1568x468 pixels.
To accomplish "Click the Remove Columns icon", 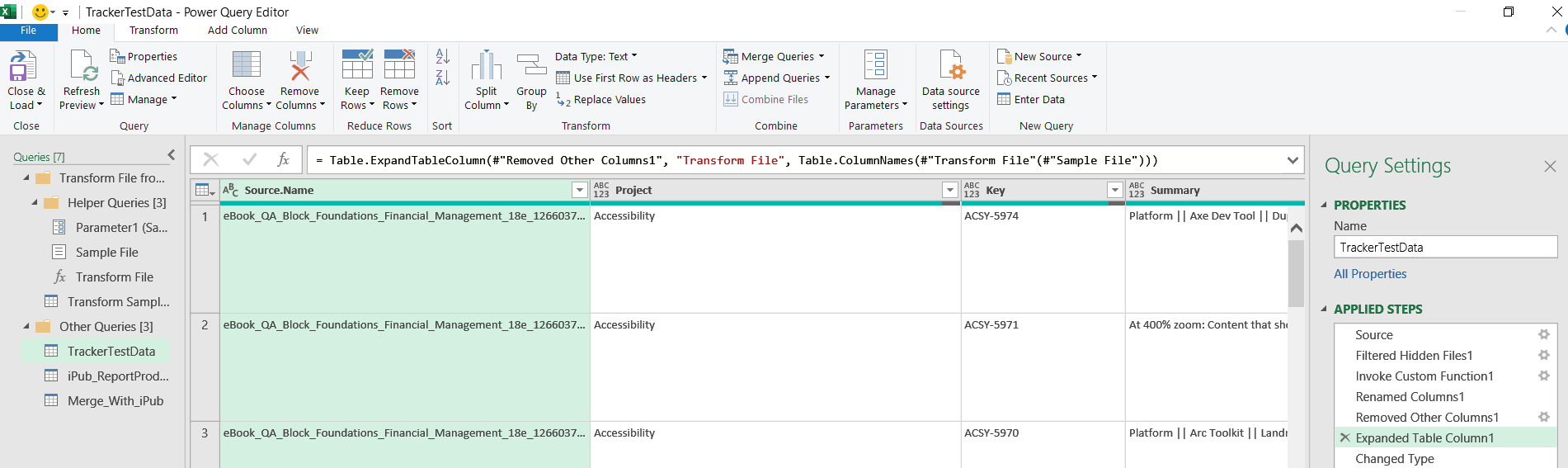I will click(300, 64).
